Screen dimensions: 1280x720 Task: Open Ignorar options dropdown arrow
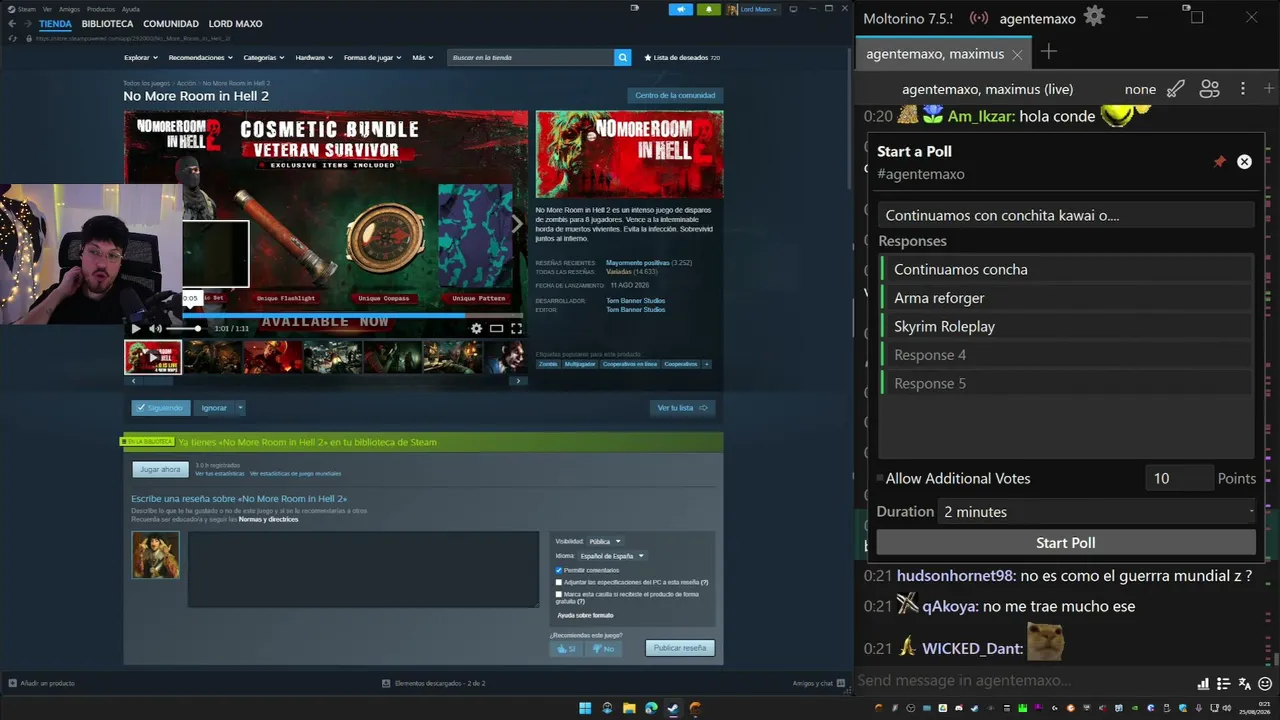click(240, 408)
